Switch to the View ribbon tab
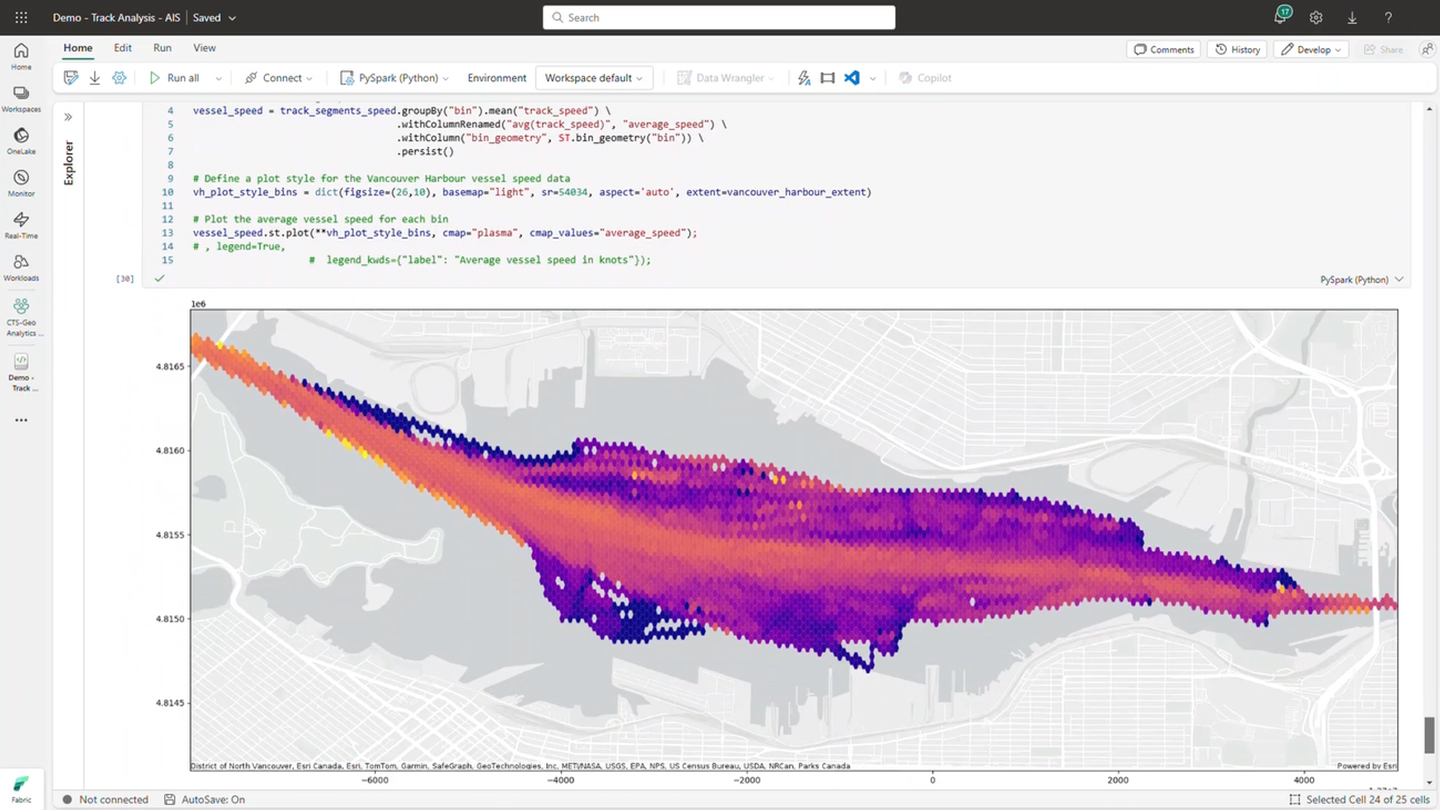 point(204,48)
